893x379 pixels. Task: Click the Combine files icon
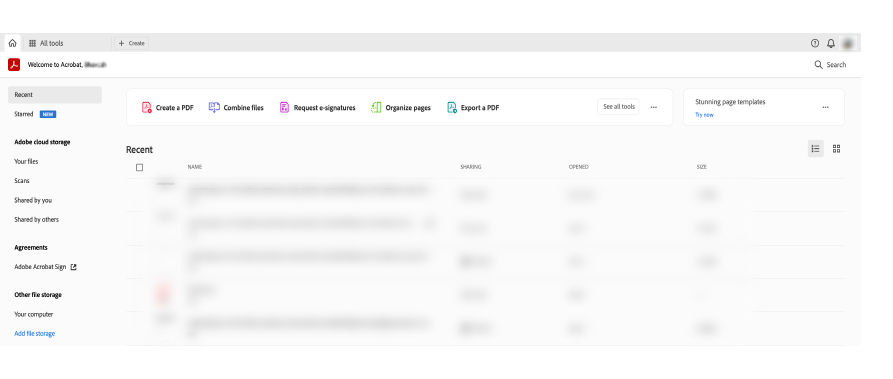214,107
